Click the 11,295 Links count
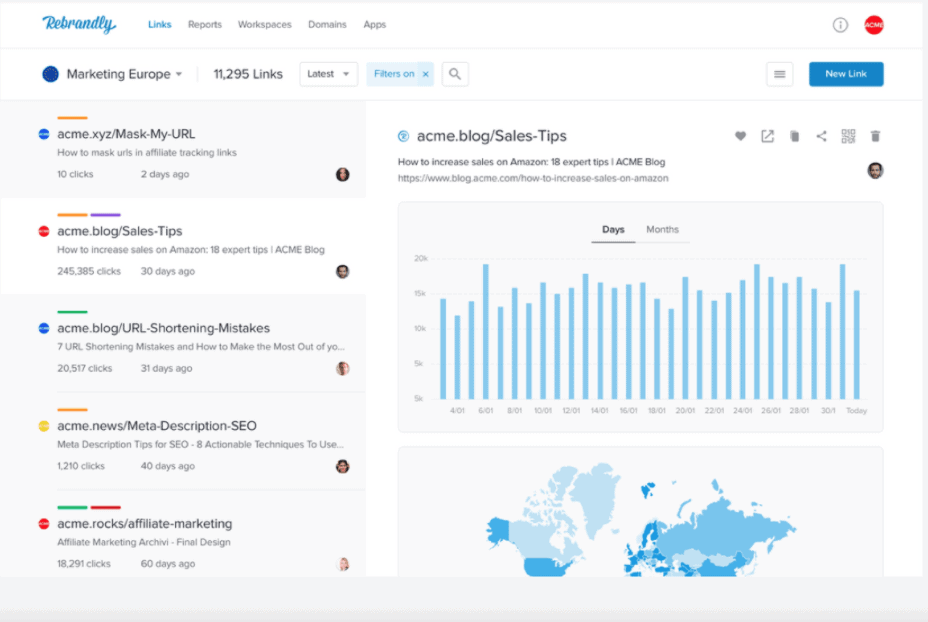This screenshot has width=928, height=622. pyautogui.click(x=248, y=74)
